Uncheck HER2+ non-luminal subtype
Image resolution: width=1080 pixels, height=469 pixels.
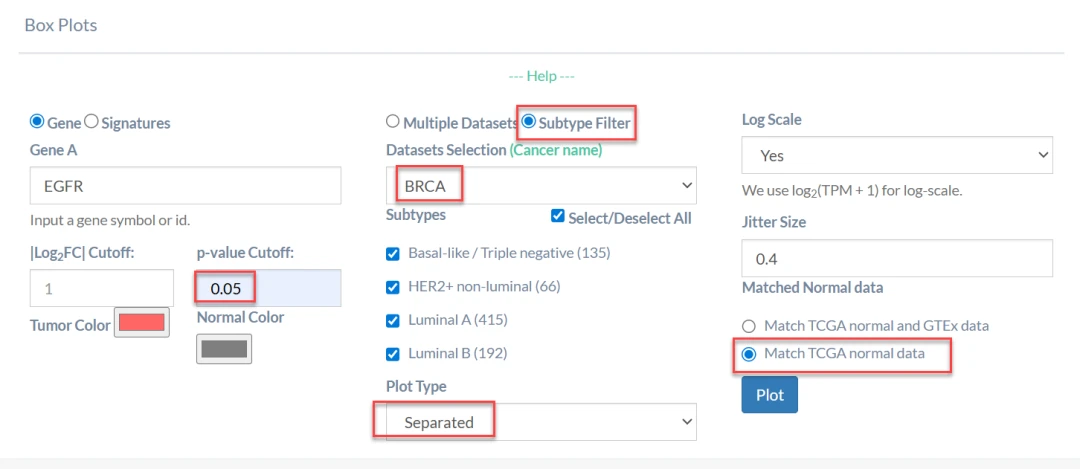(x=393, y=287)
